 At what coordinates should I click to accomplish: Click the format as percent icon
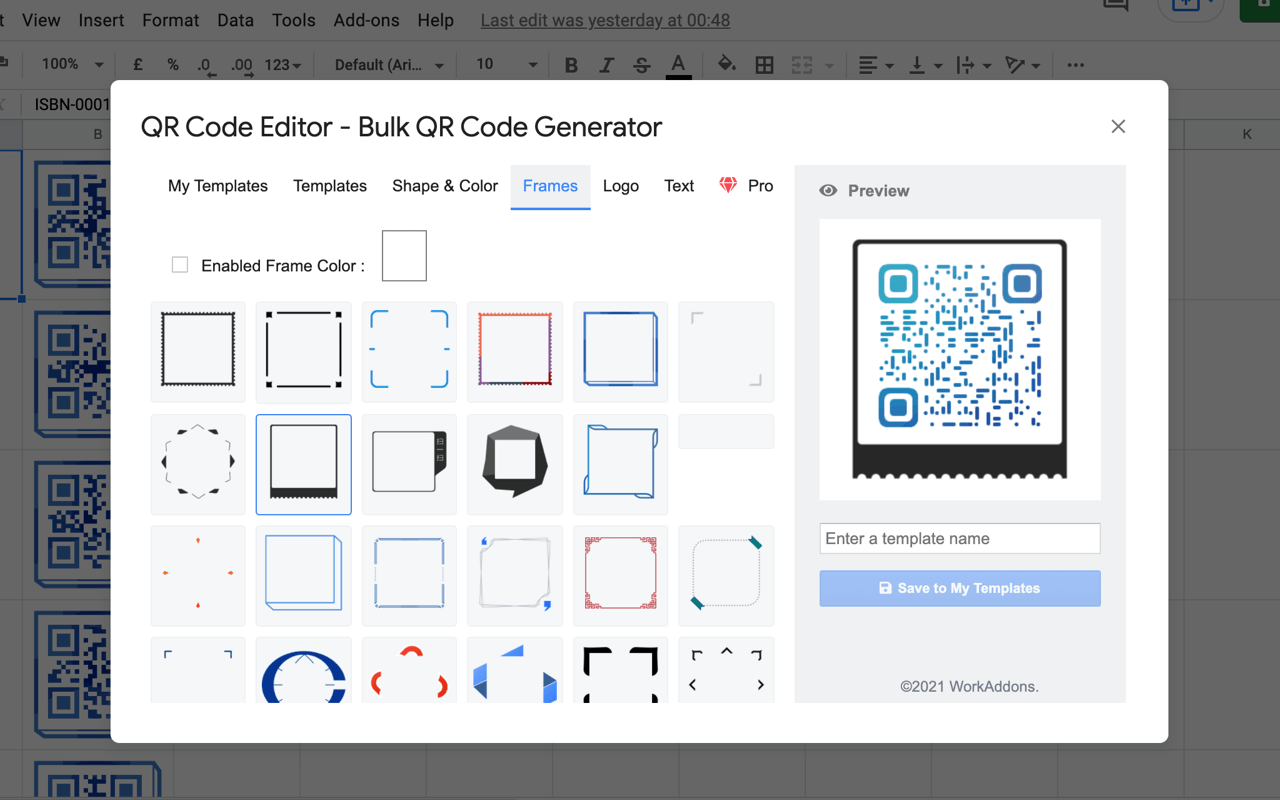171,64
